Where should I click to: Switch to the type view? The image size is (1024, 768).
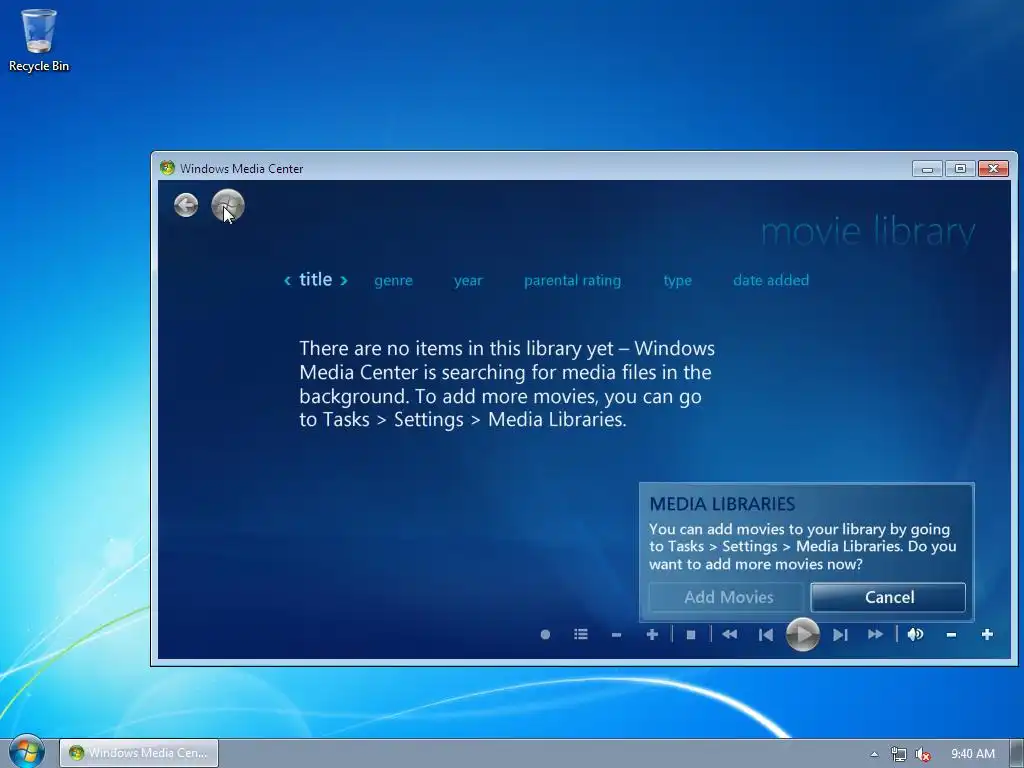pos(677,280)
